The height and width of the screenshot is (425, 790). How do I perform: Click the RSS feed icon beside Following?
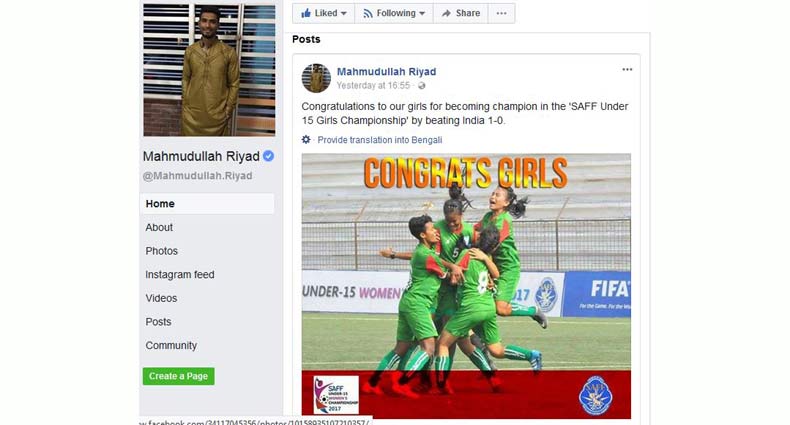[368, 14]
